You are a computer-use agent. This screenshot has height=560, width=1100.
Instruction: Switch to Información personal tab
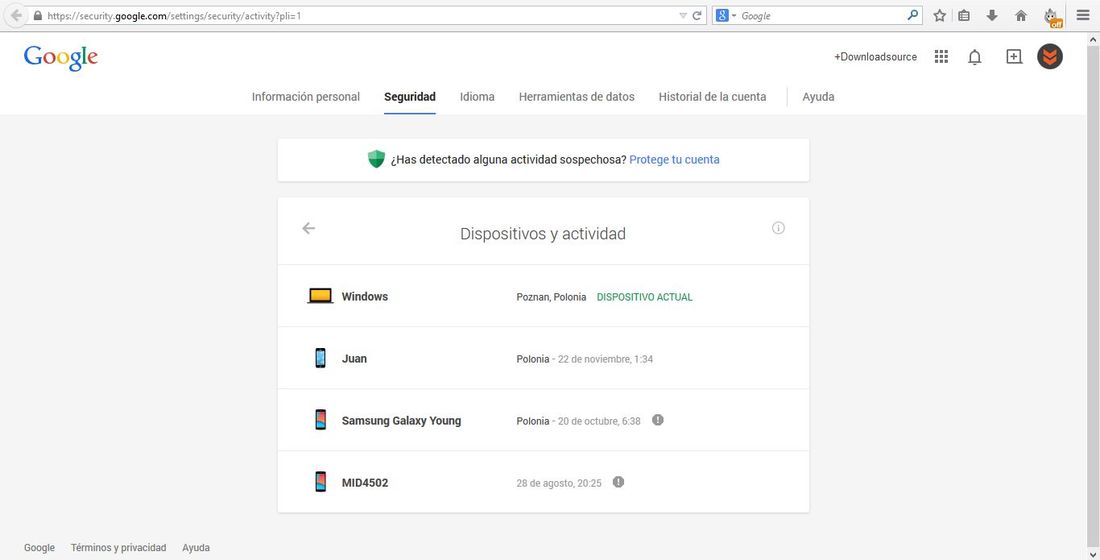pyautogui.click(x=306, y=97)
